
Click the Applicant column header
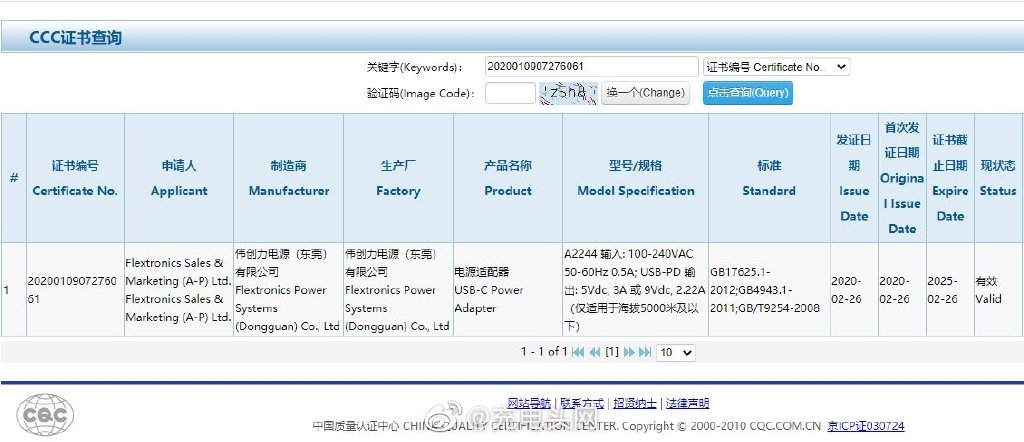click(179, 178)
